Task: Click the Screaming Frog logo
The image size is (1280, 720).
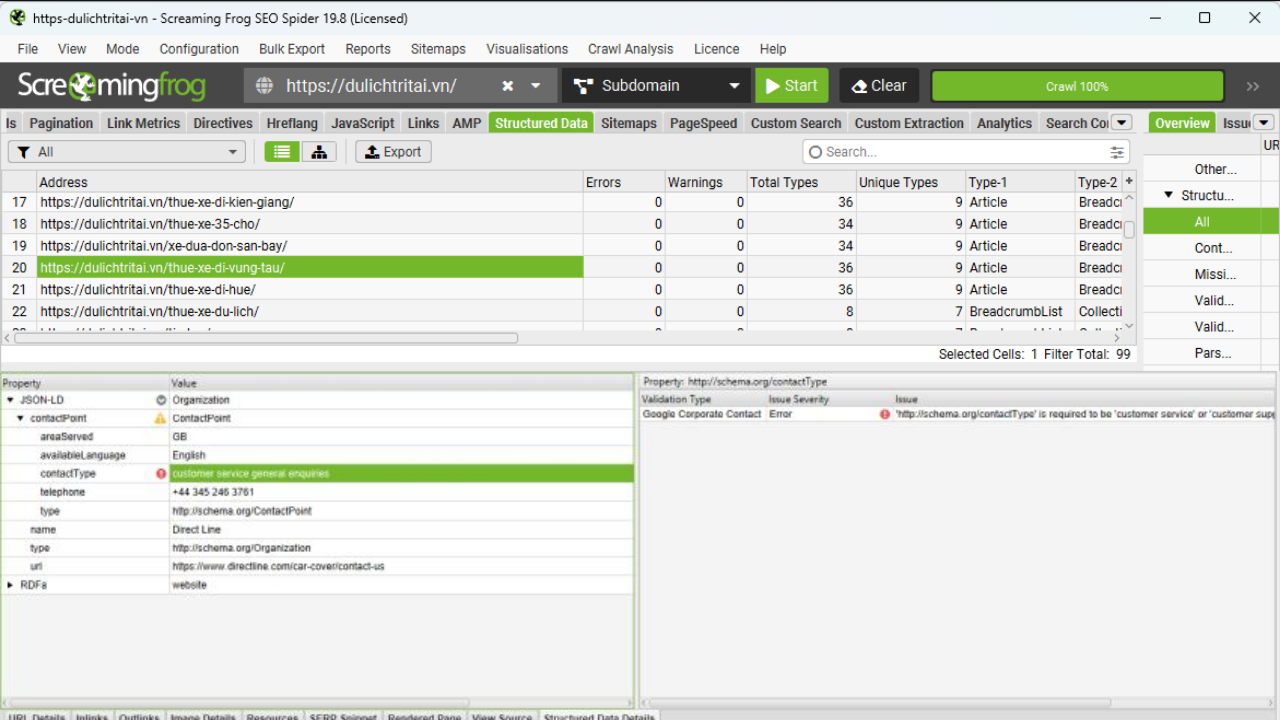Action: pyautogui.click(x=110, y=85)
